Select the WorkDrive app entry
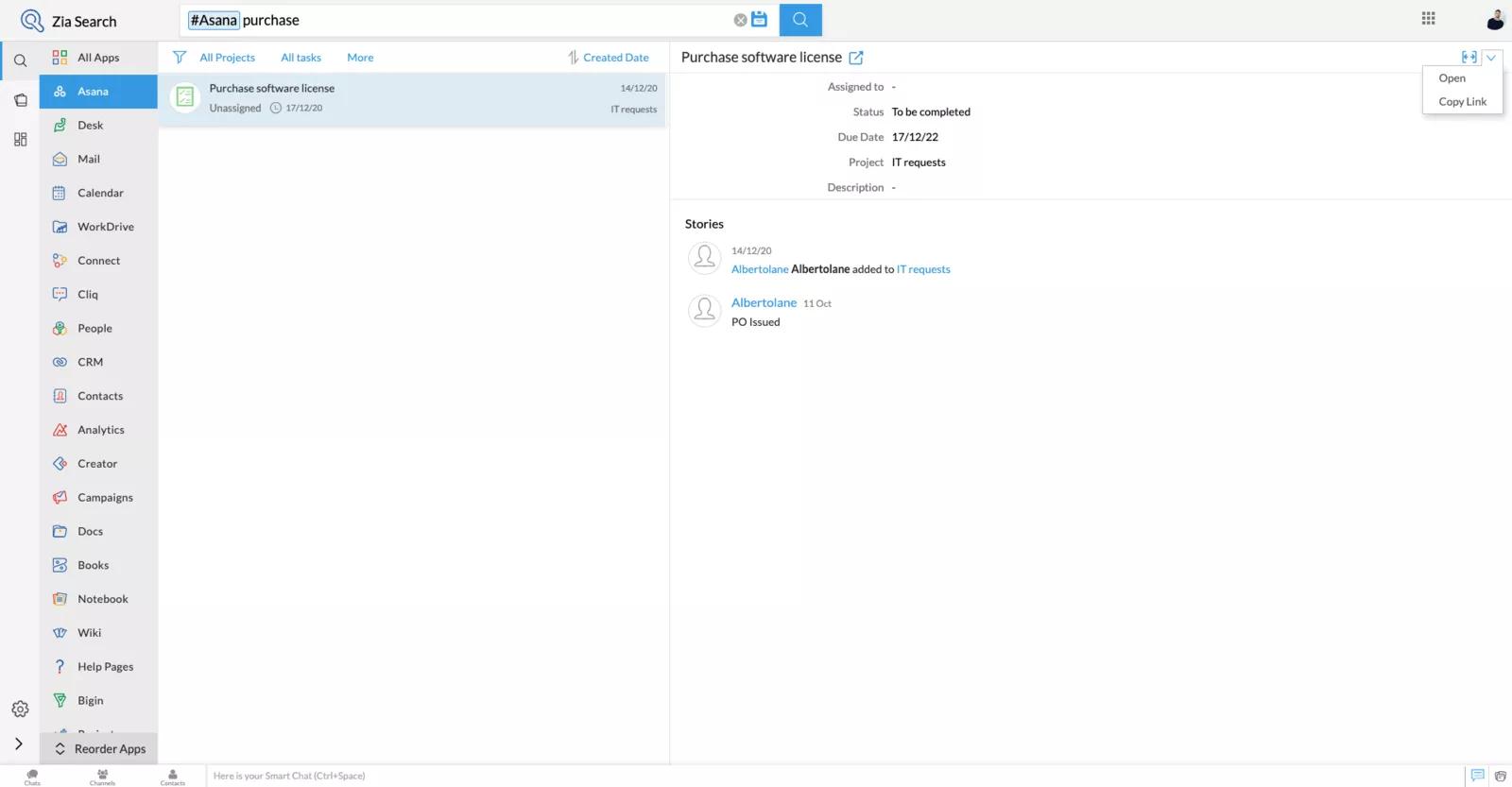 [98, 227]
